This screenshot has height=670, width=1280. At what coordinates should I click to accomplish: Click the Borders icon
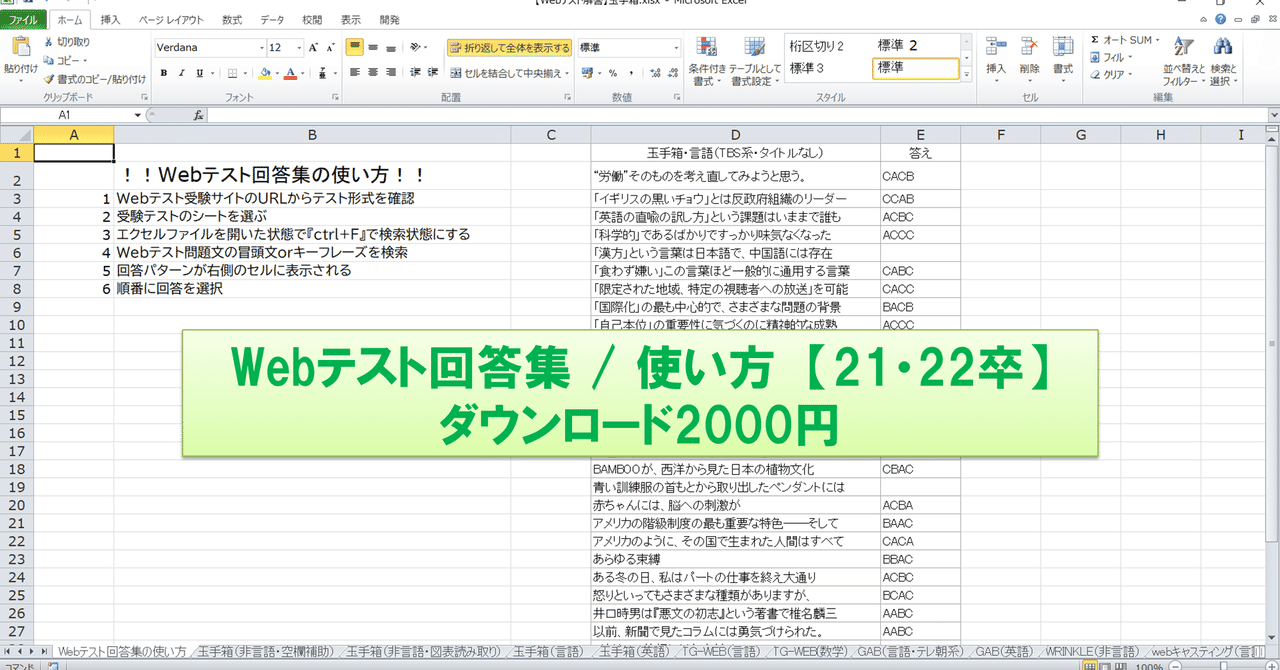coord(232,73)
